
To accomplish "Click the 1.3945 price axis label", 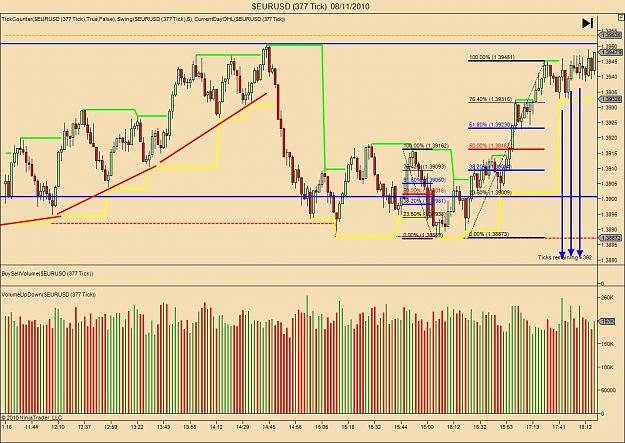I will 610,61.
